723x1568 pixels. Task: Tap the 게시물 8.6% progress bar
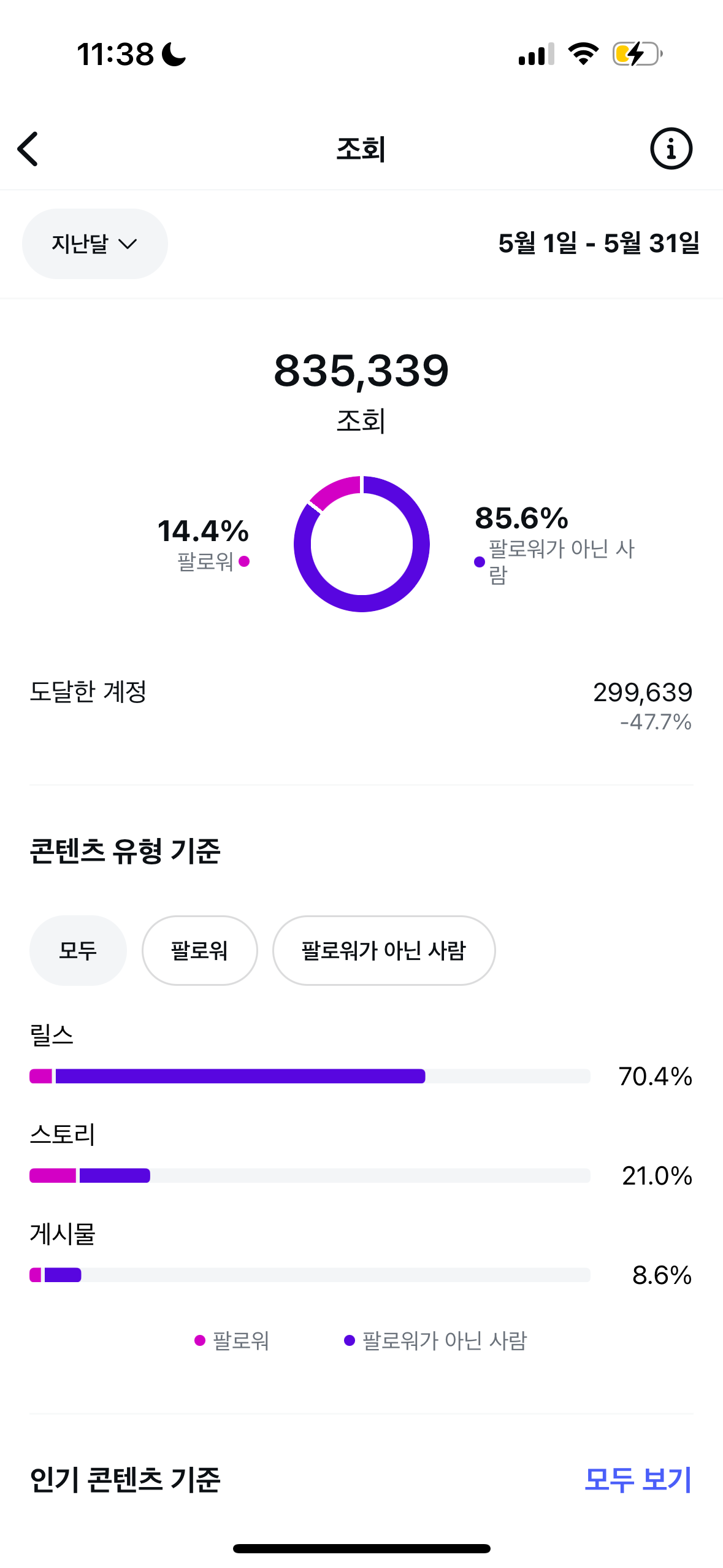point(310,1275)
